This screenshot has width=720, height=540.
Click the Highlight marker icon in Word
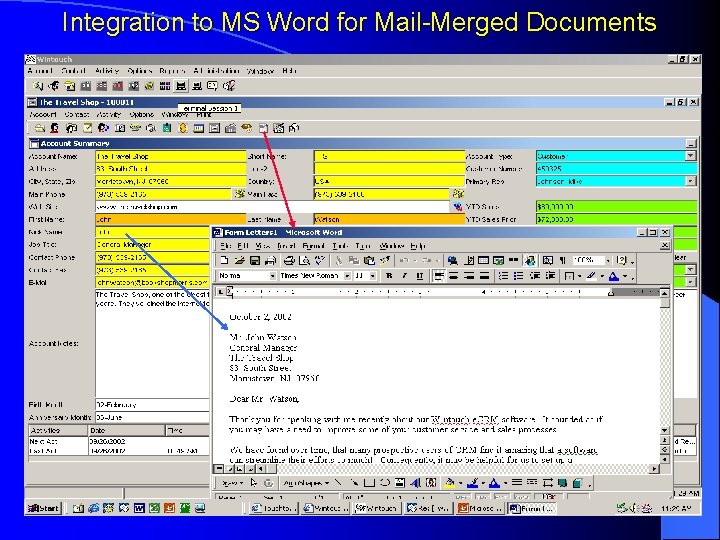coord(591,276)
